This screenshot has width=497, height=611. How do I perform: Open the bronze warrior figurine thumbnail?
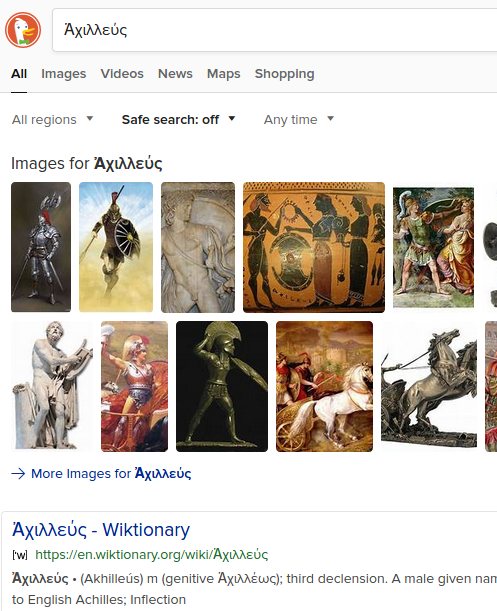(x=222, y=386)
